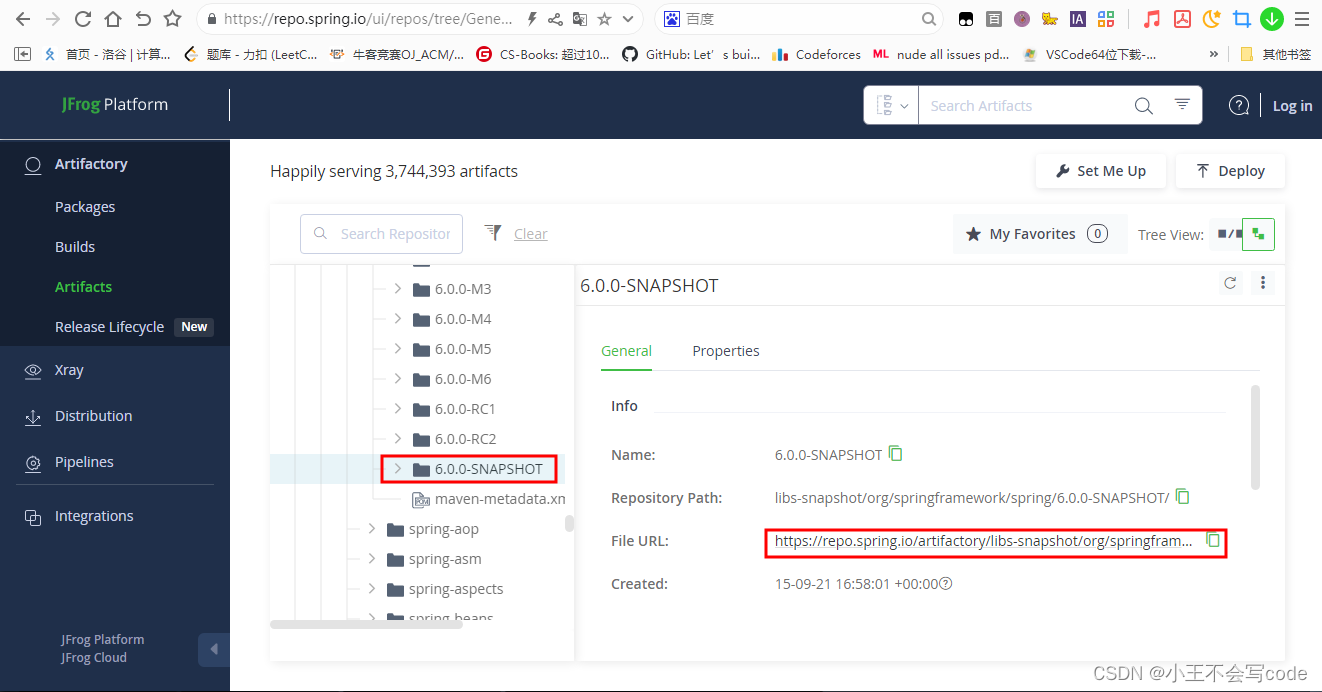
Task: Click the Clear link
Action: pos(531,234)
